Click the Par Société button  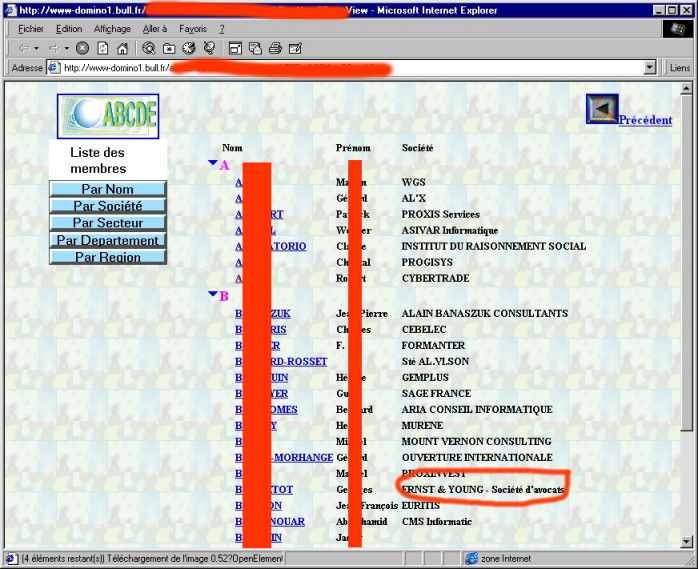click(x=108, y=206)
